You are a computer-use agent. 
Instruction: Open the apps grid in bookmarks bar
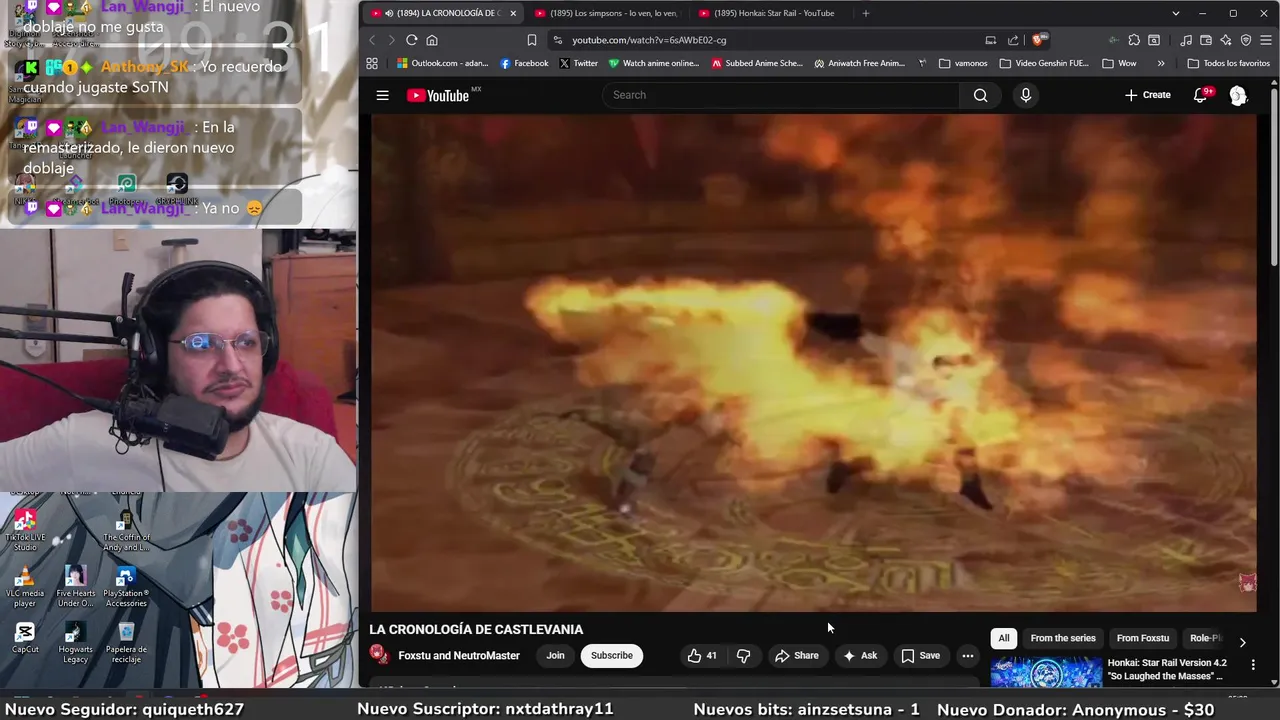click(x=372, y=63)
